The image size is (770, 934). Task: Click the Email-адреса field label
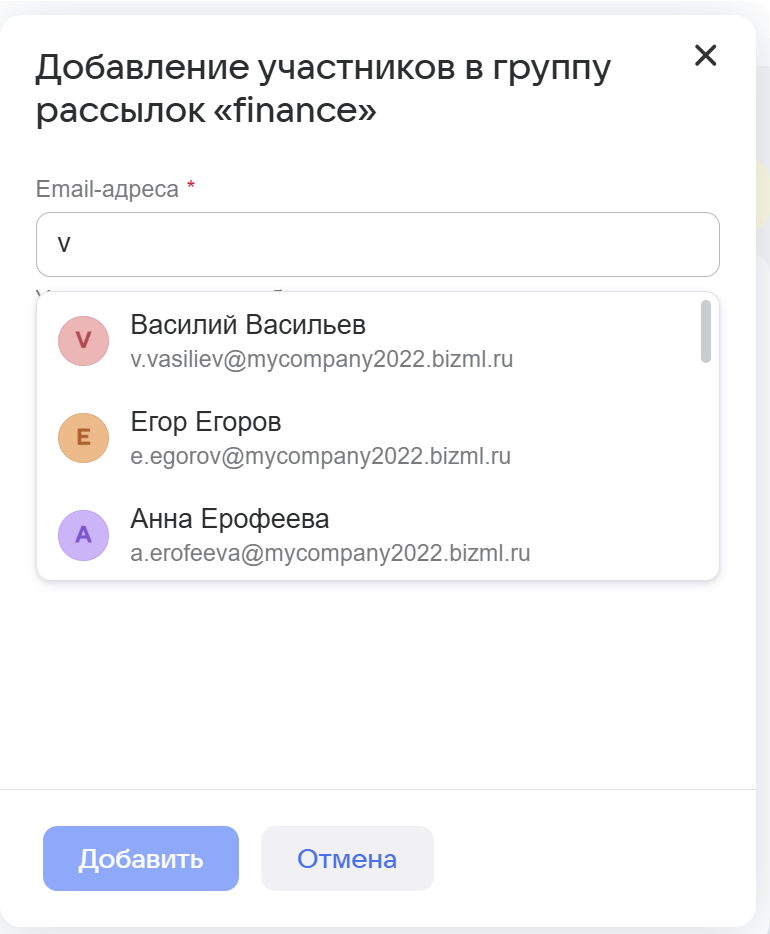coord(107,188)
